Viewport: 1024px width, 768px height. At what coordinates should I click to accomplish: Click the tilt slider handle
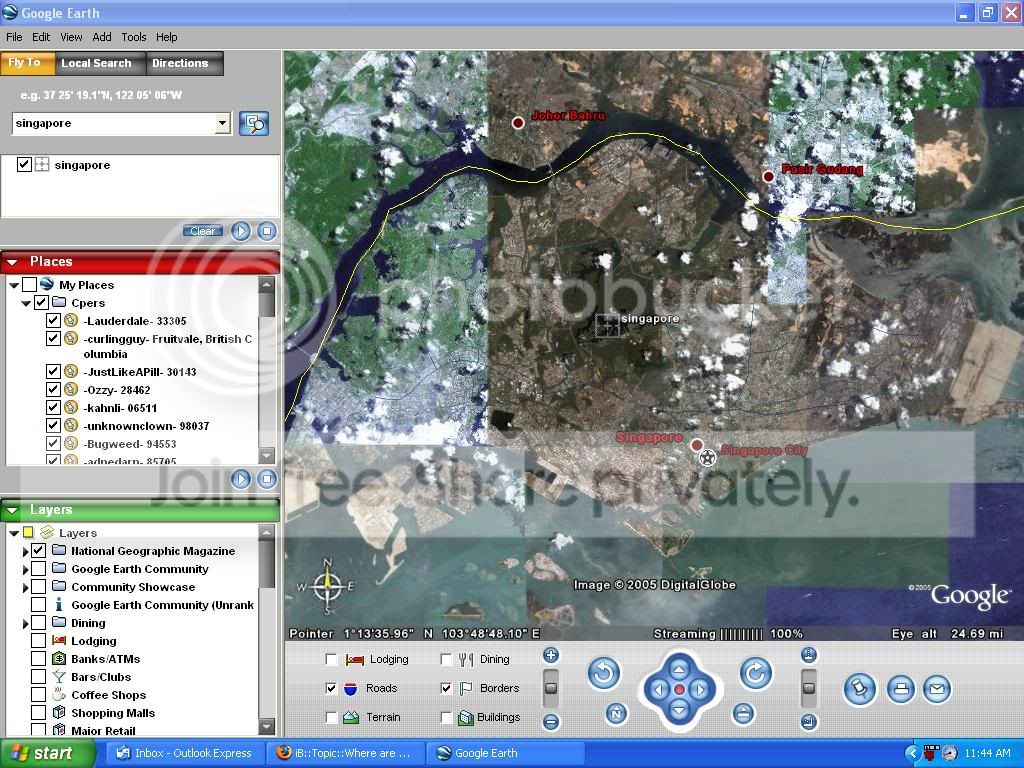[x=808, y=688]
